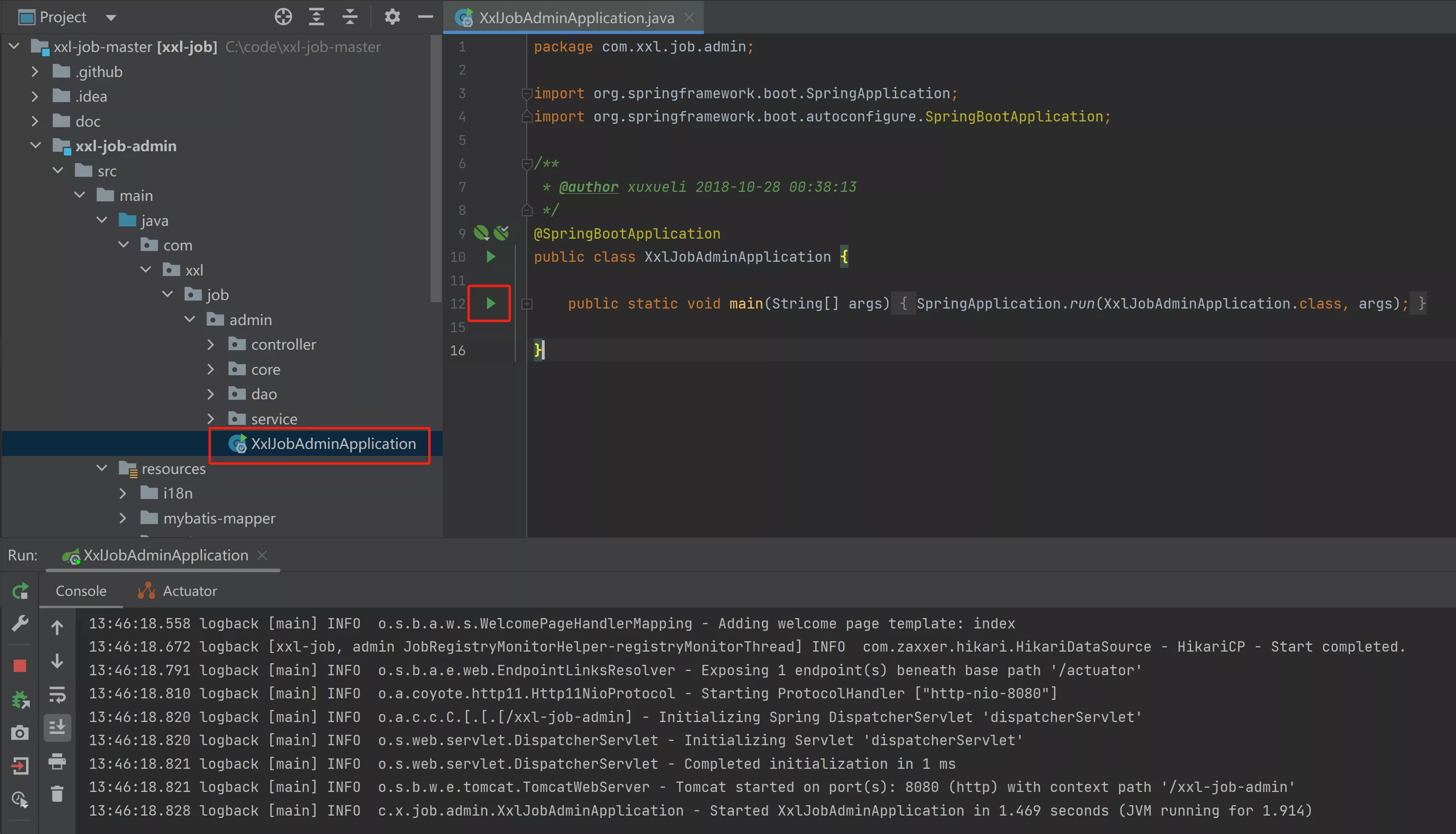
Task: Collapse the xxl-job-admin module
Action: pyautogui.click(x=35, y=146)
